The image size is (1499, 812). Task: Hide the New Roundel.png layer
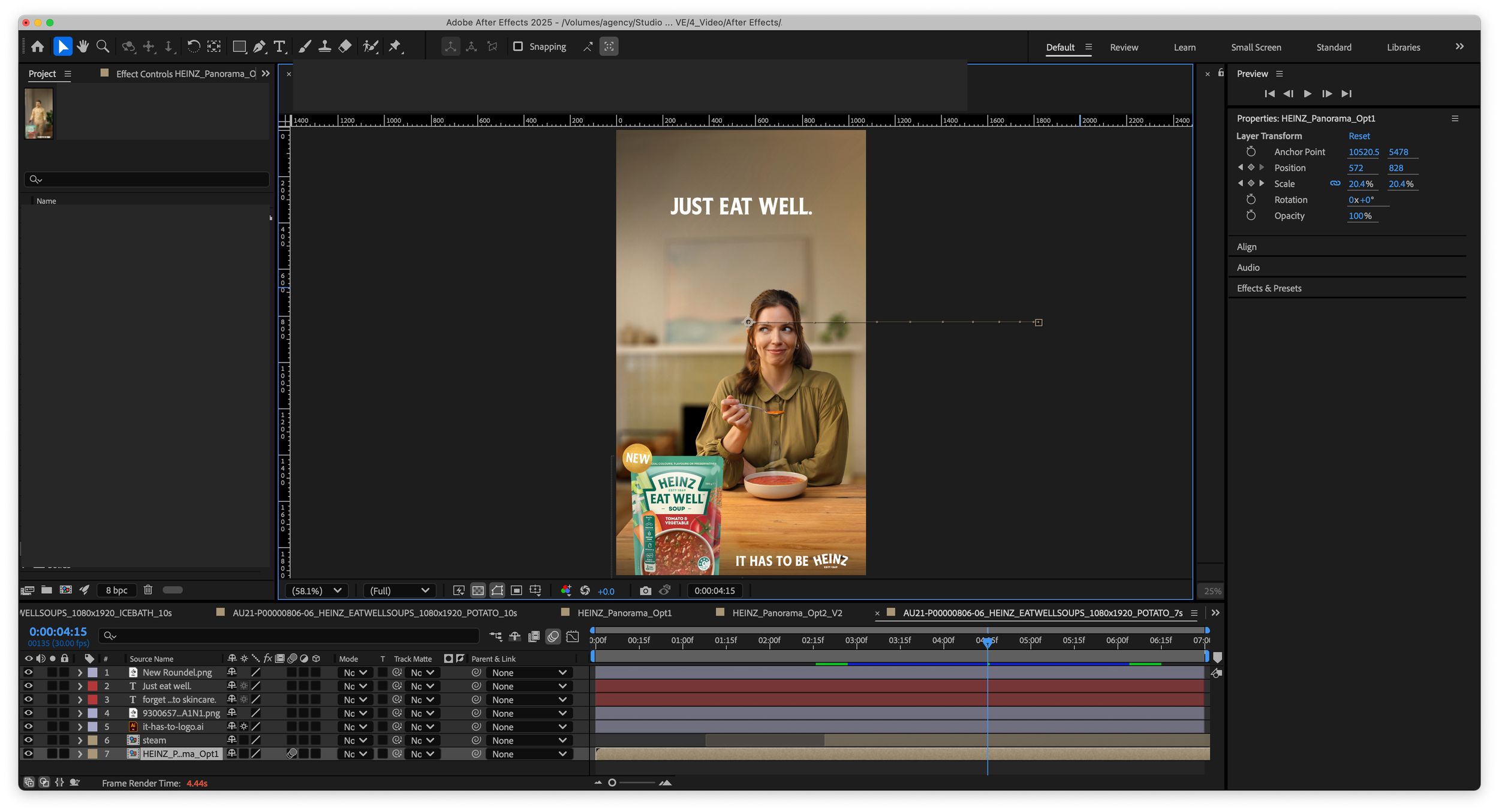[x=28, y=672]
